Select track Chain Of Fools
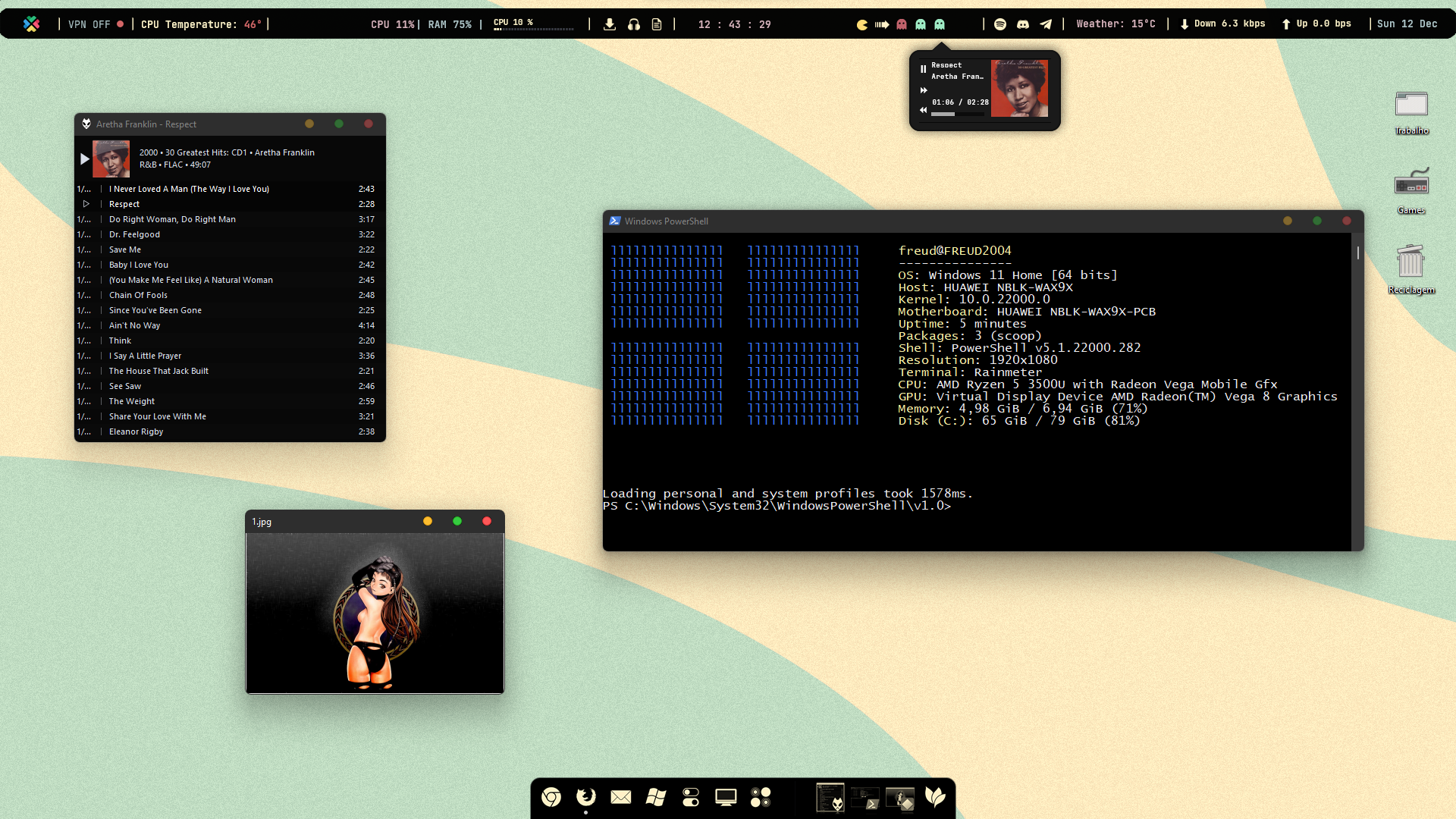Image resolution: width=1456 pixels, height=819 pixels. point(230,295)
